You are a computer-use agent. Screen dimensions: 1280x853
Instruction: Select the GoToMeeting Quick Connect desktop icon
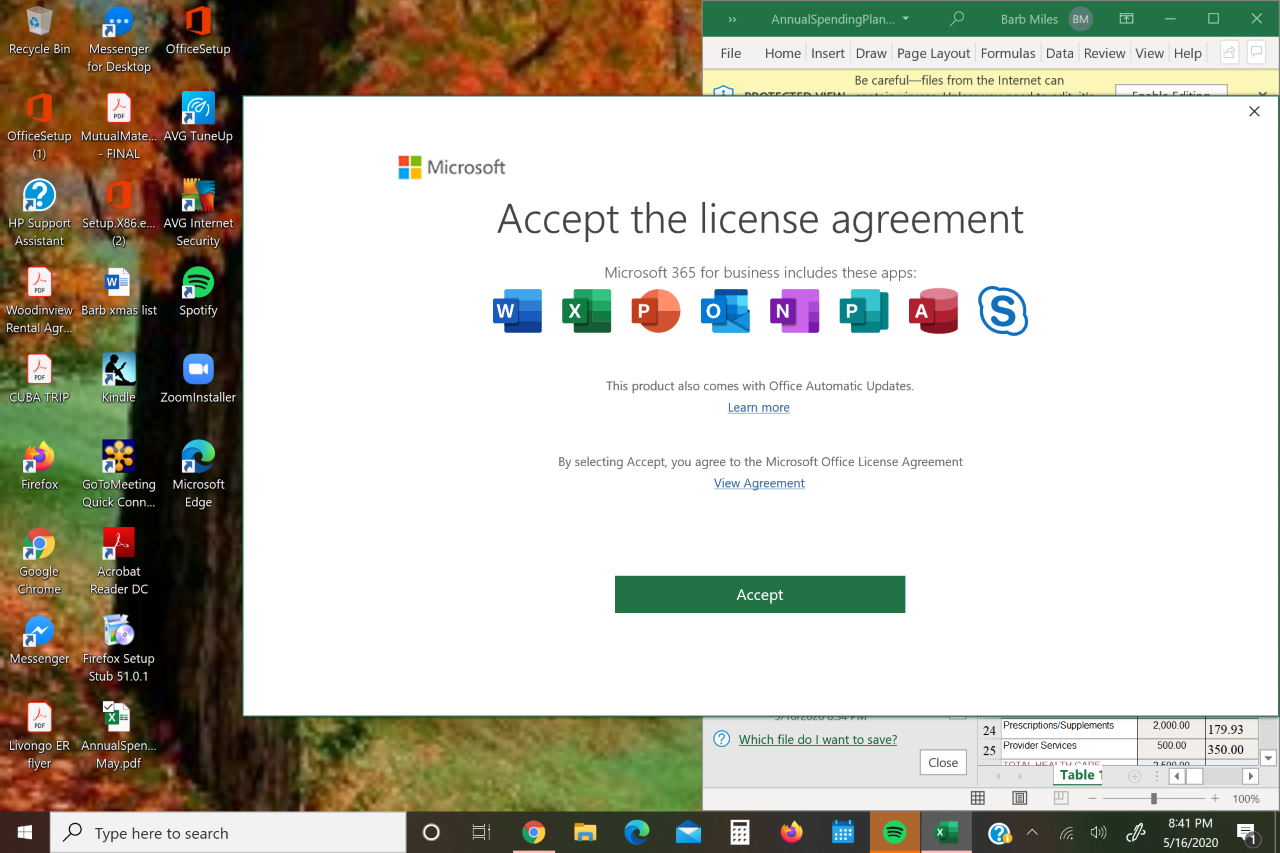(x=118, y=474)
